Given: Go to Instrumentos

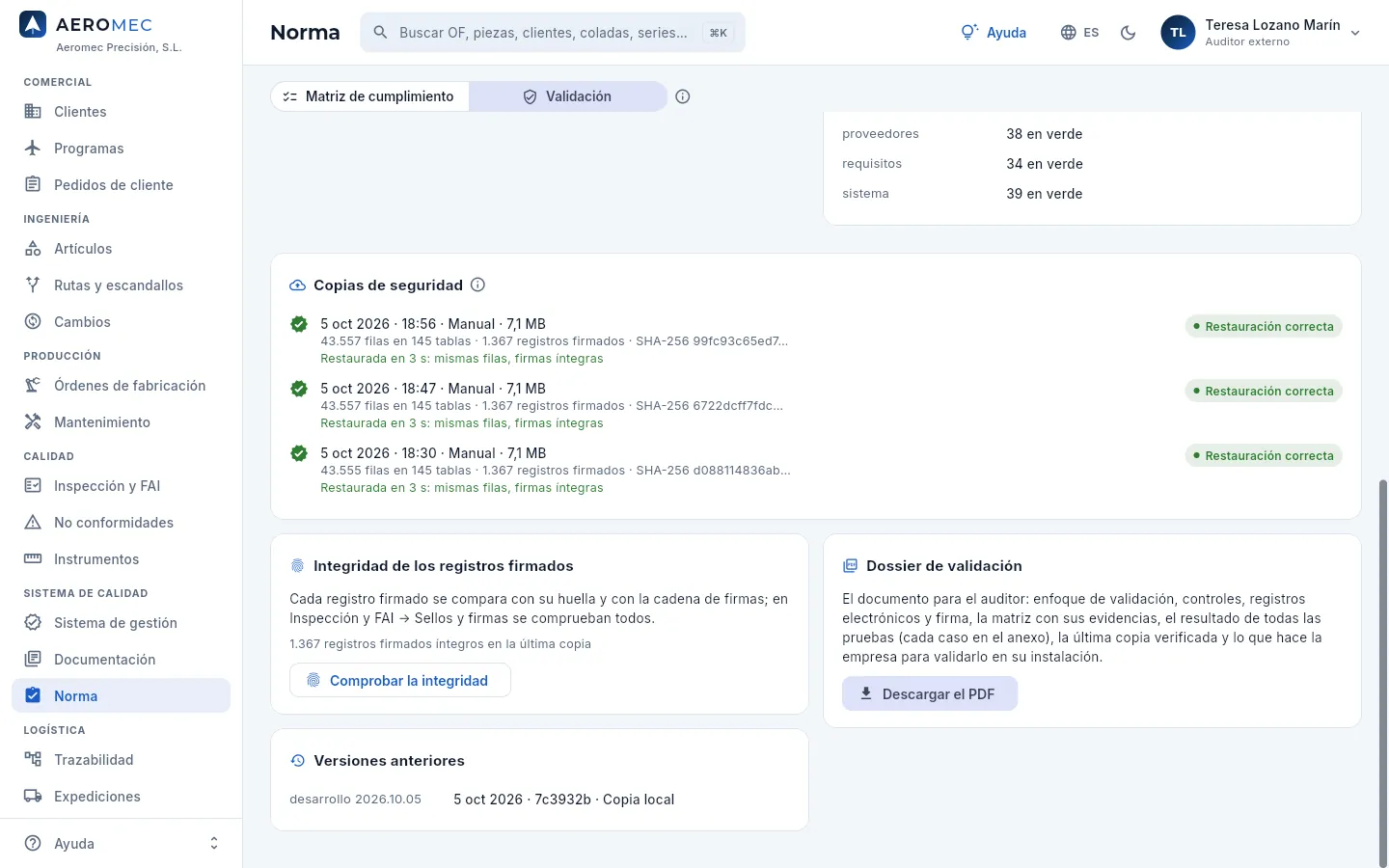Looking at the screenshot, I should (121, 559).
